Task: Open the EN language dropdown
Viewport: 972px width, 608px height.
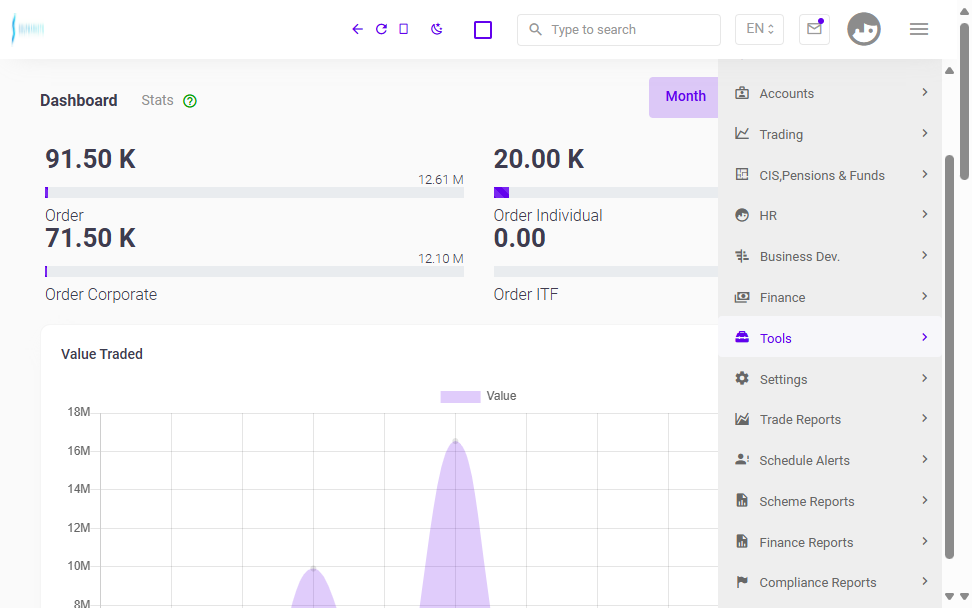Action: 759,29
